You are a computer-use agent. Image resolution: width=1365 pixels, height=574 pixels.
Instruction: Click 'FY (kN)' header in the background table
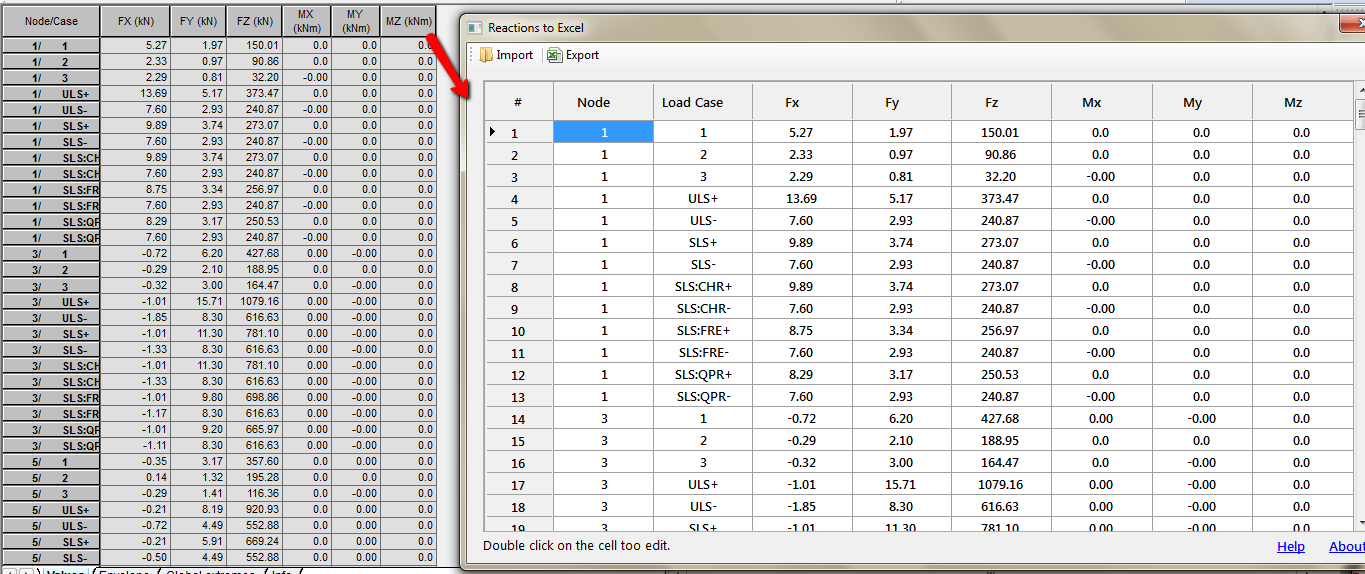199,21
